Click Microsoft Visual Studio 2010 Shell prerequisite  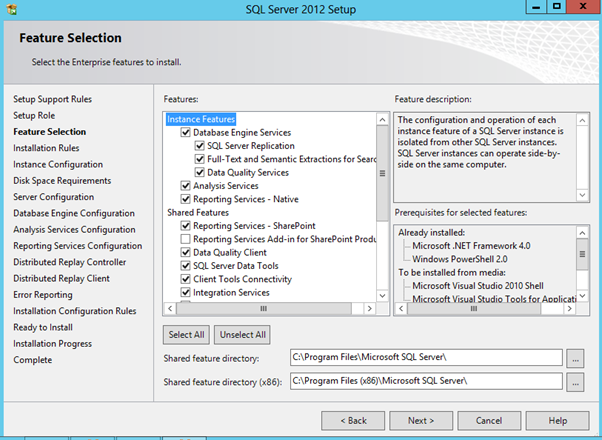point(478,286)
